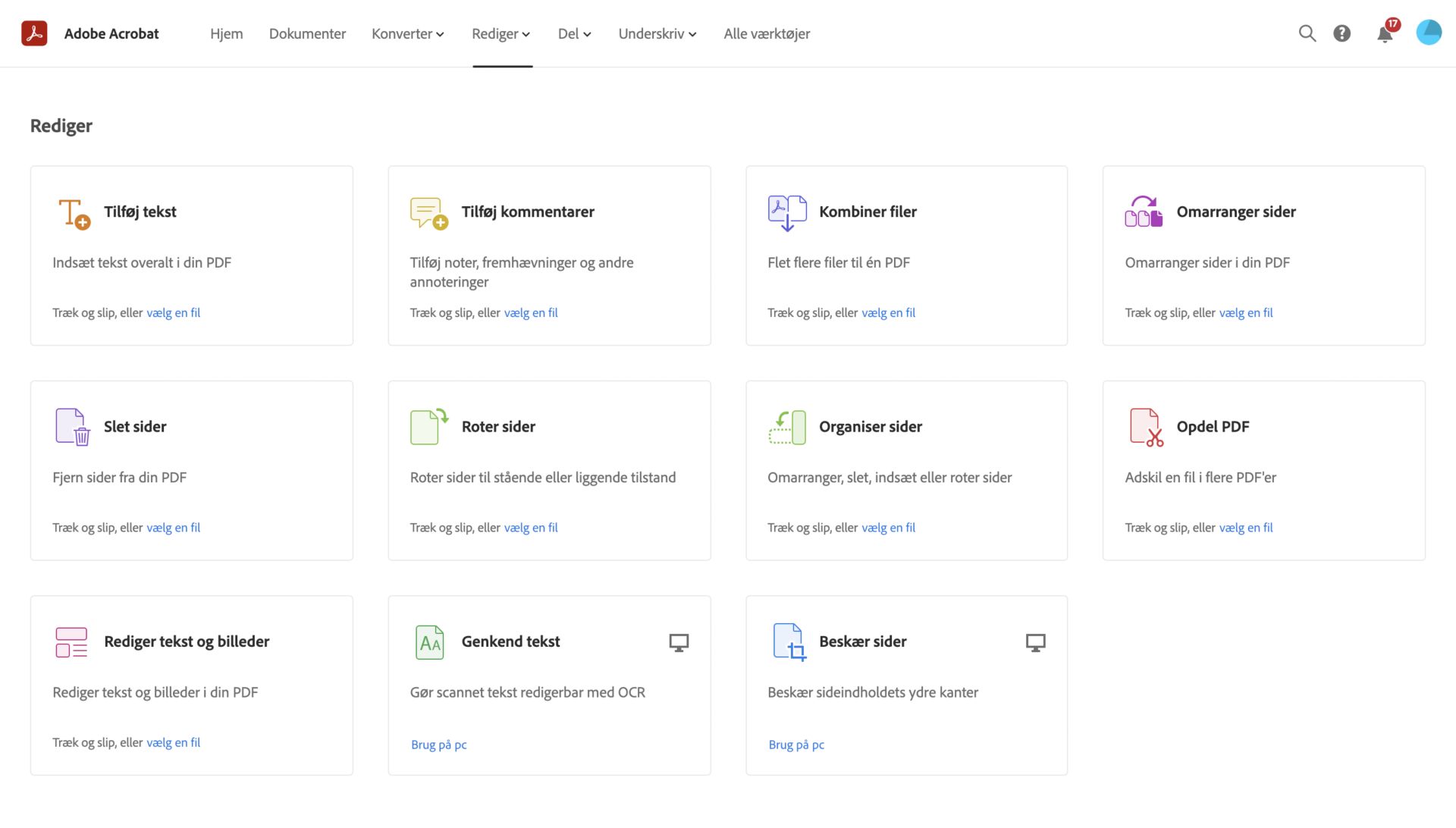Open the notifications bell icon
The width and height of the screenshot is (1456, 828).
pos(1385,34)
